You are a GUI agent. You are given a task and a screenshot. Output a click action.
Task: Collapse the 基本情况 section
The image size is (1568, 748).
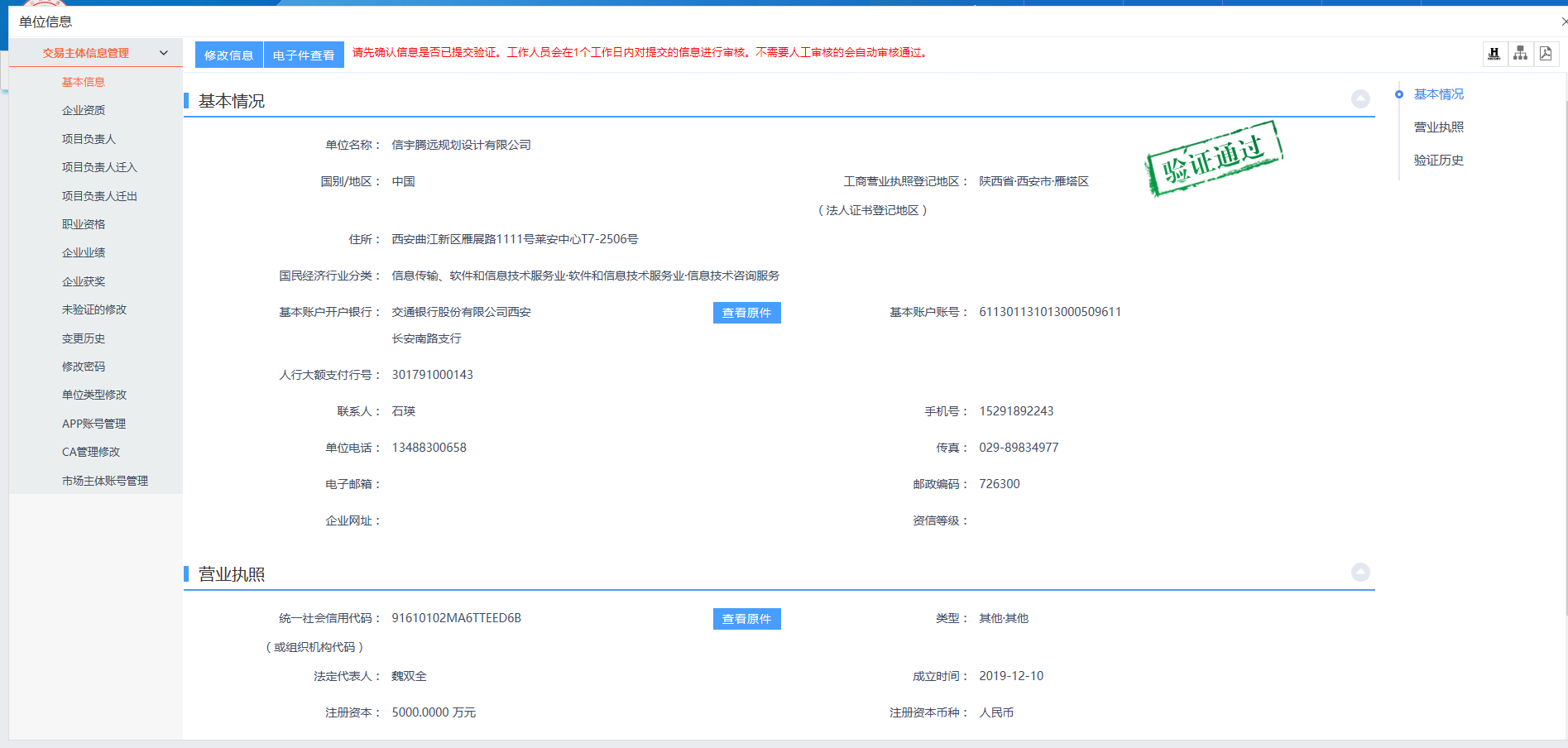pyautogui.click(x=1359, y=98)
